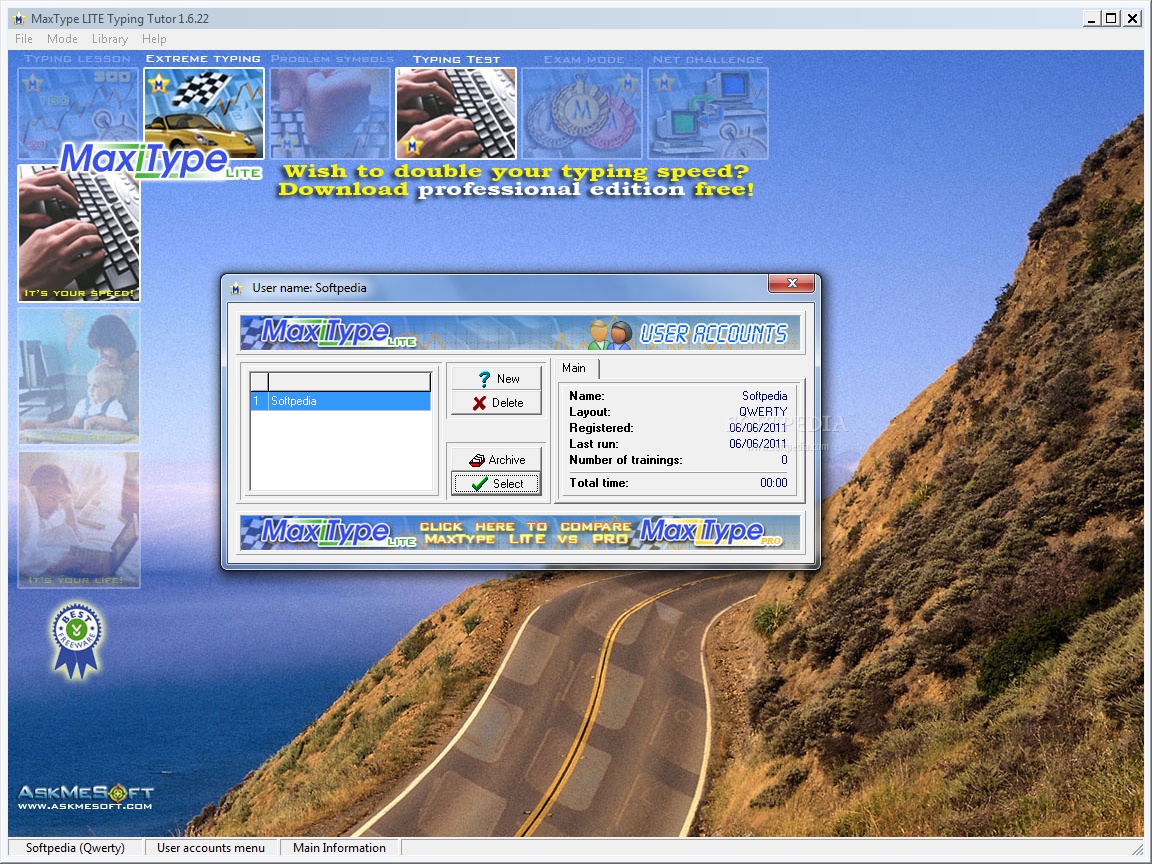
Task: Open the Mode menu
Action: coord(62,39)
